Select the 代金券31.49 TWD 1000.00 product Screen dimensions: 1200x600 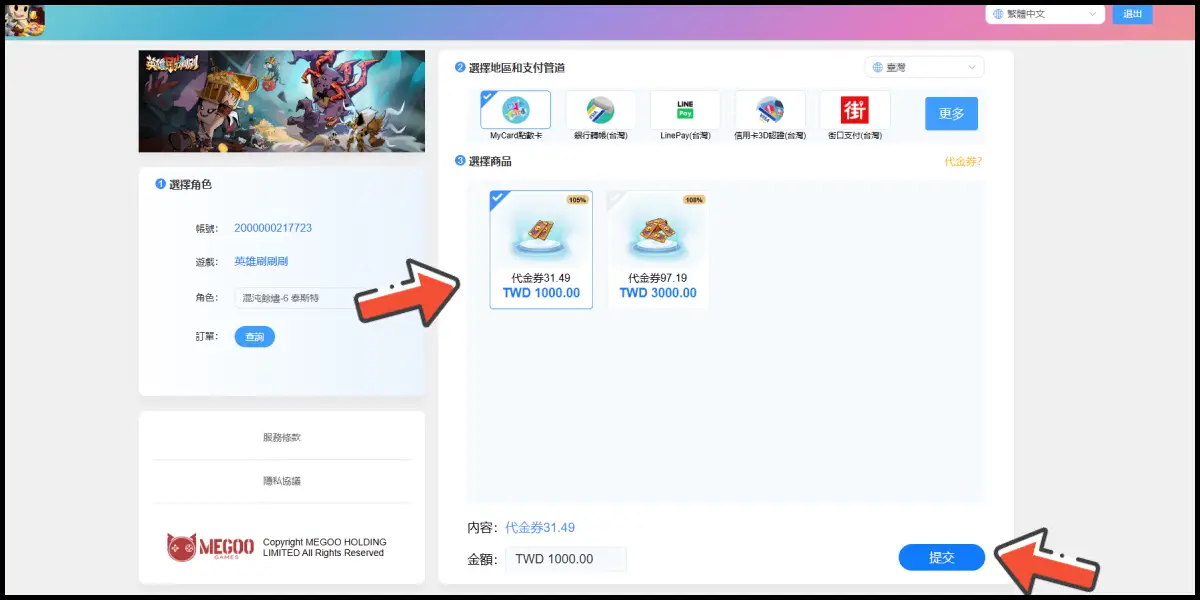pos(541,250)
